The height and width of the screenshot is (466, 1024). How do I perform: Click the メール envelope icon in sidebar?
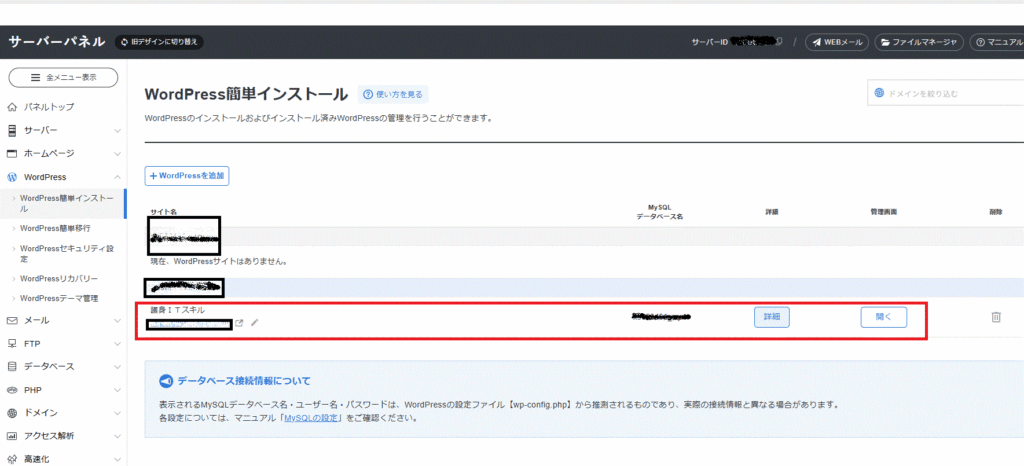12,321
